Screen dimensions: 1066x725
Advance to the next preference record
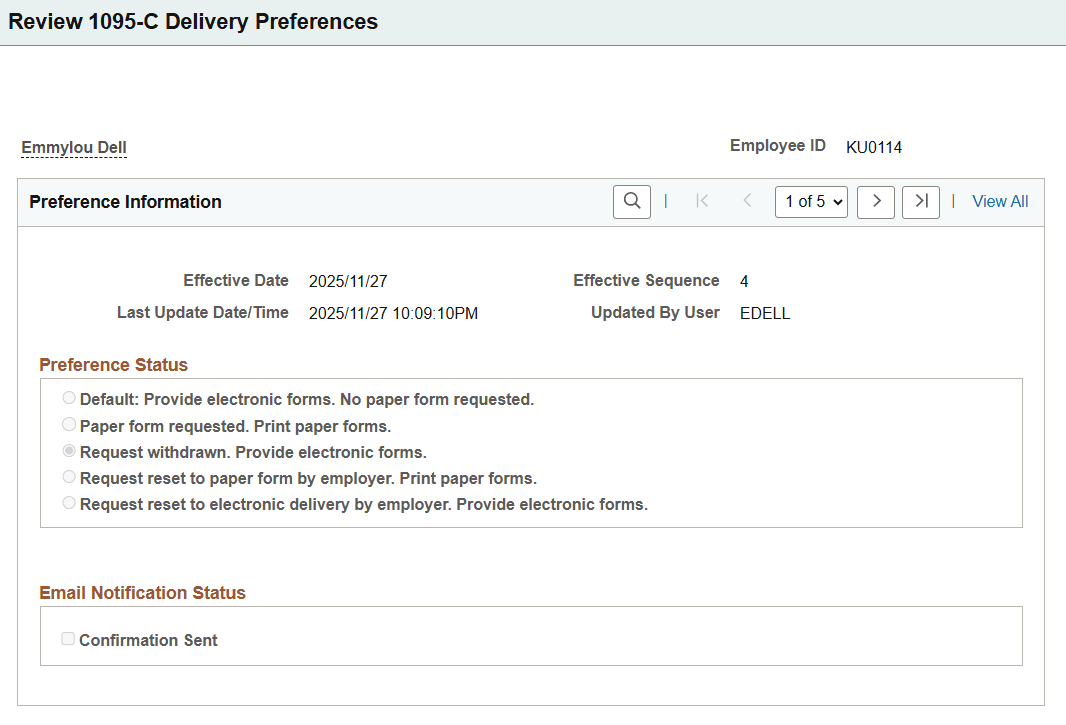(x=875, y=201)
